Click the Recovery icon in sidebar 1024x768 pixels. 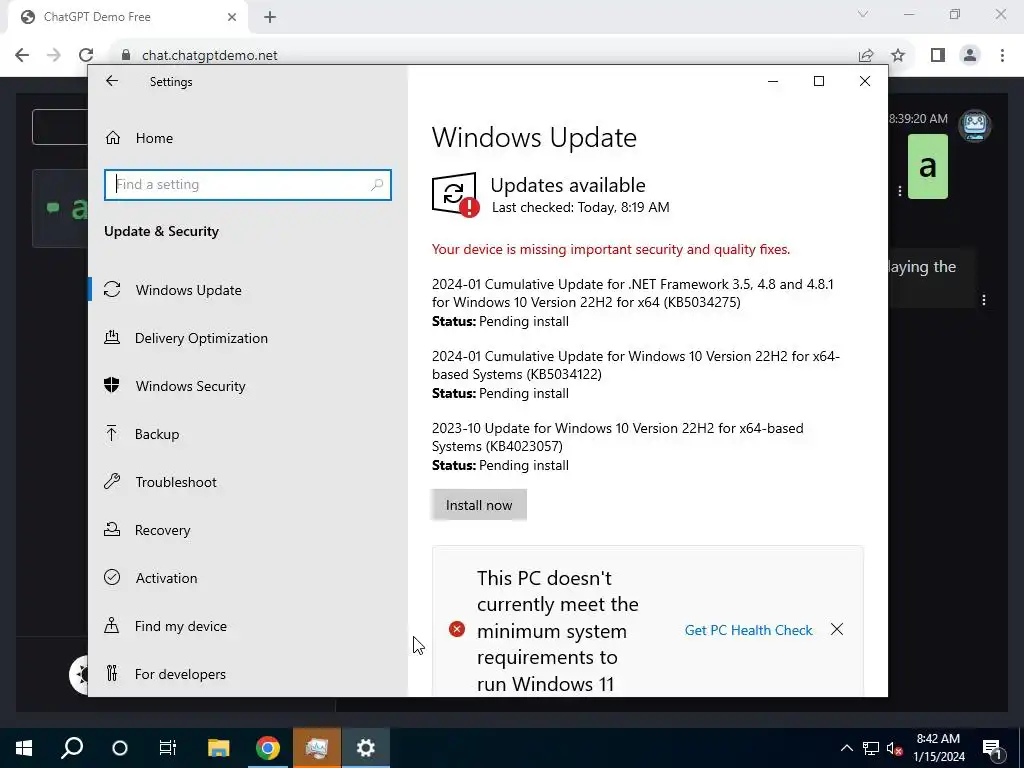112,530
